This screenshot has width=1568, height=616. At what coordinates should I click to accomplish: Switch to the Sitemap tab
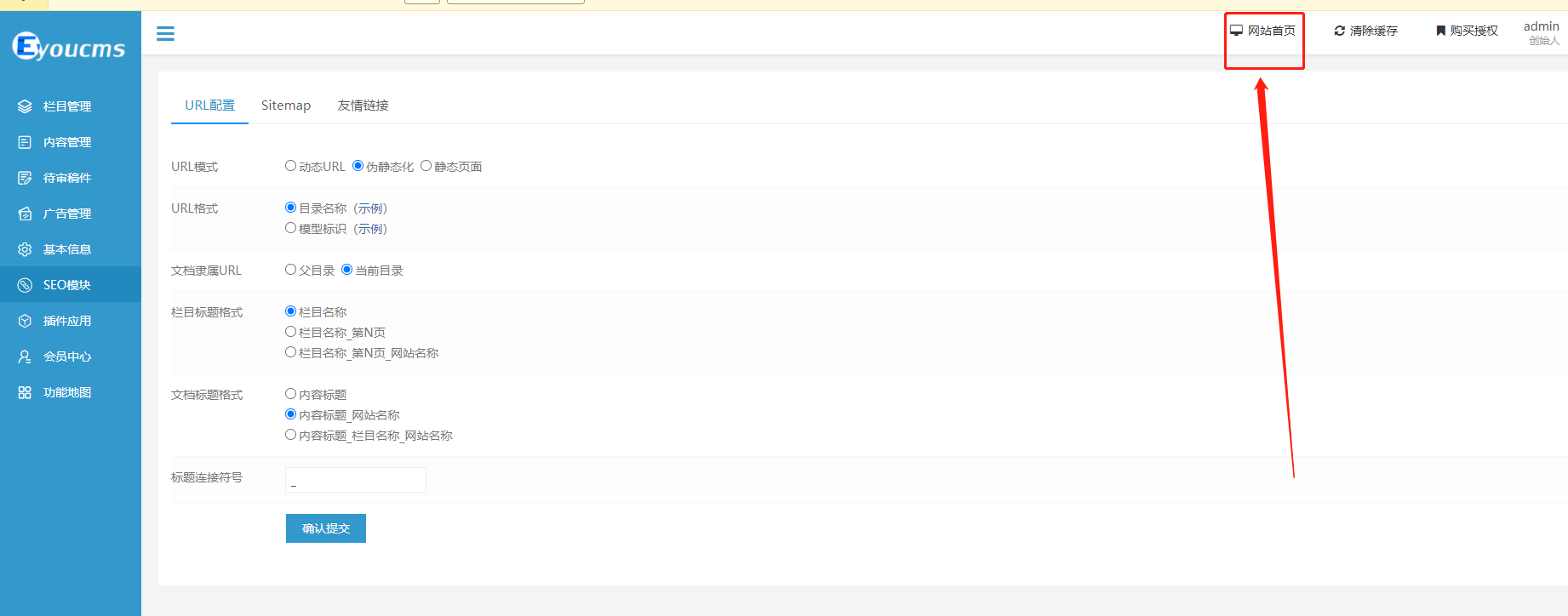pos(286,106)
